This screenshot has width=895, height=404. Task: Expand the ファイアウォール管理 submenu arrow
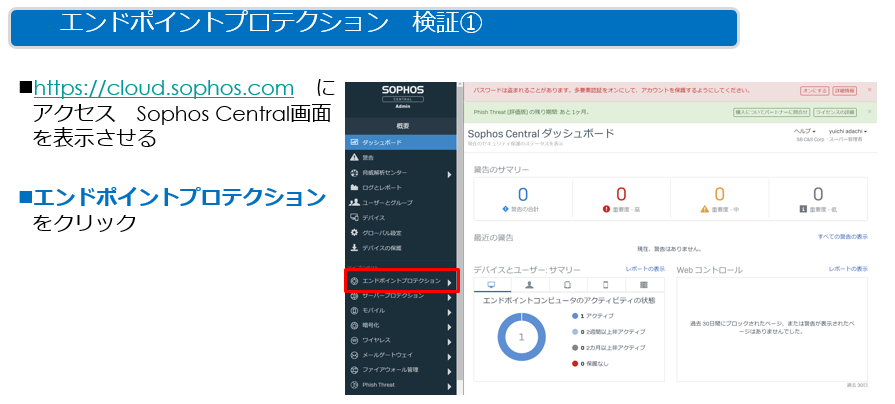(x=450, y=371)
